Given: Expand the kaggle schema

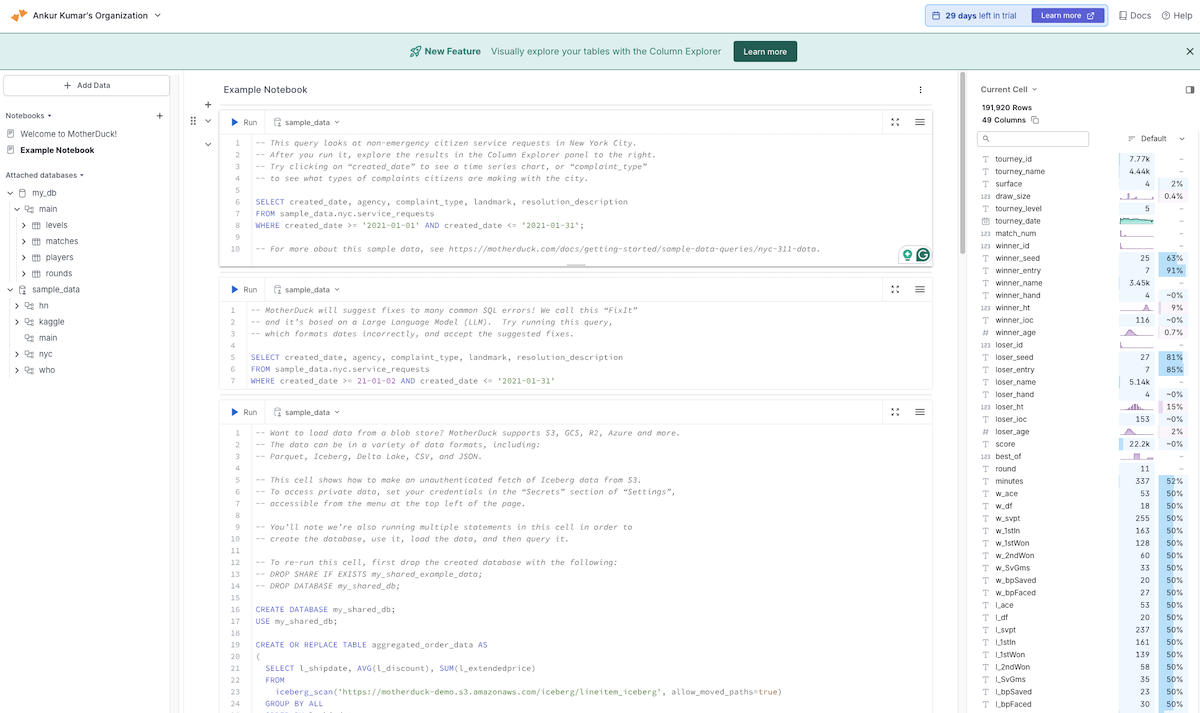Looking at the screenshot, I should (17, 322).
